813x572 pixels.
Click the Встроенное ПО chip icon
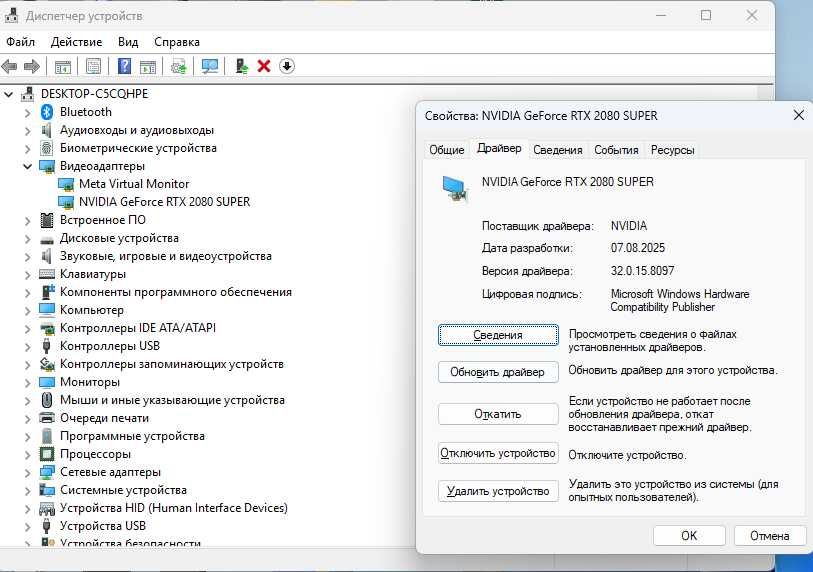point(47,220)
